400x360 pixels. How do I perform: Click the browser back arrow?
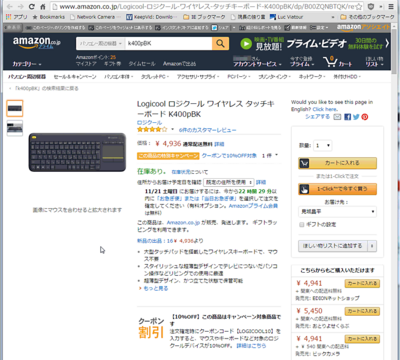pyautogui.click(x=9, y=6)
